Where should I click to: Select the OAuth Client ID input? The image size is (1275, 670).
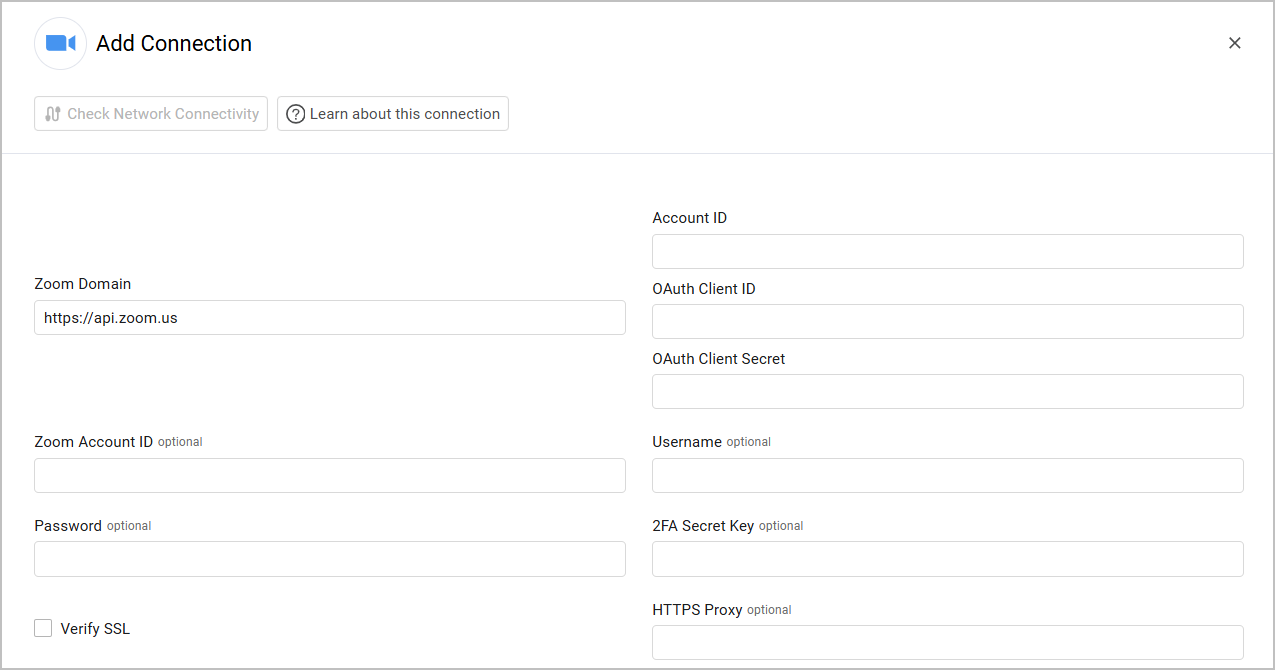tap(948, 321)
